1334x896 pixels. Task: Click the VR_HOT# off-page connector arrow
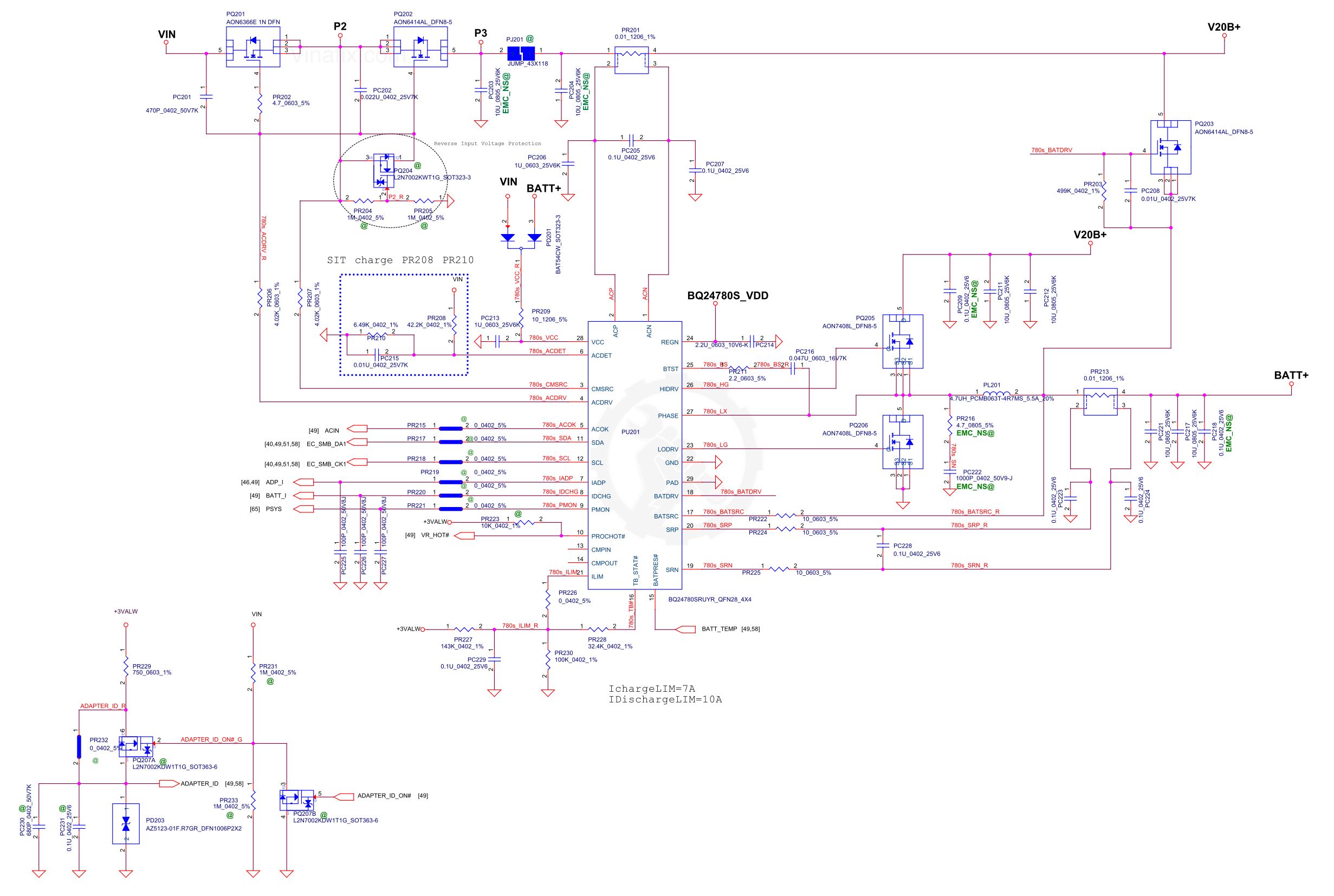pyautogui.click(x=463, y=535)
